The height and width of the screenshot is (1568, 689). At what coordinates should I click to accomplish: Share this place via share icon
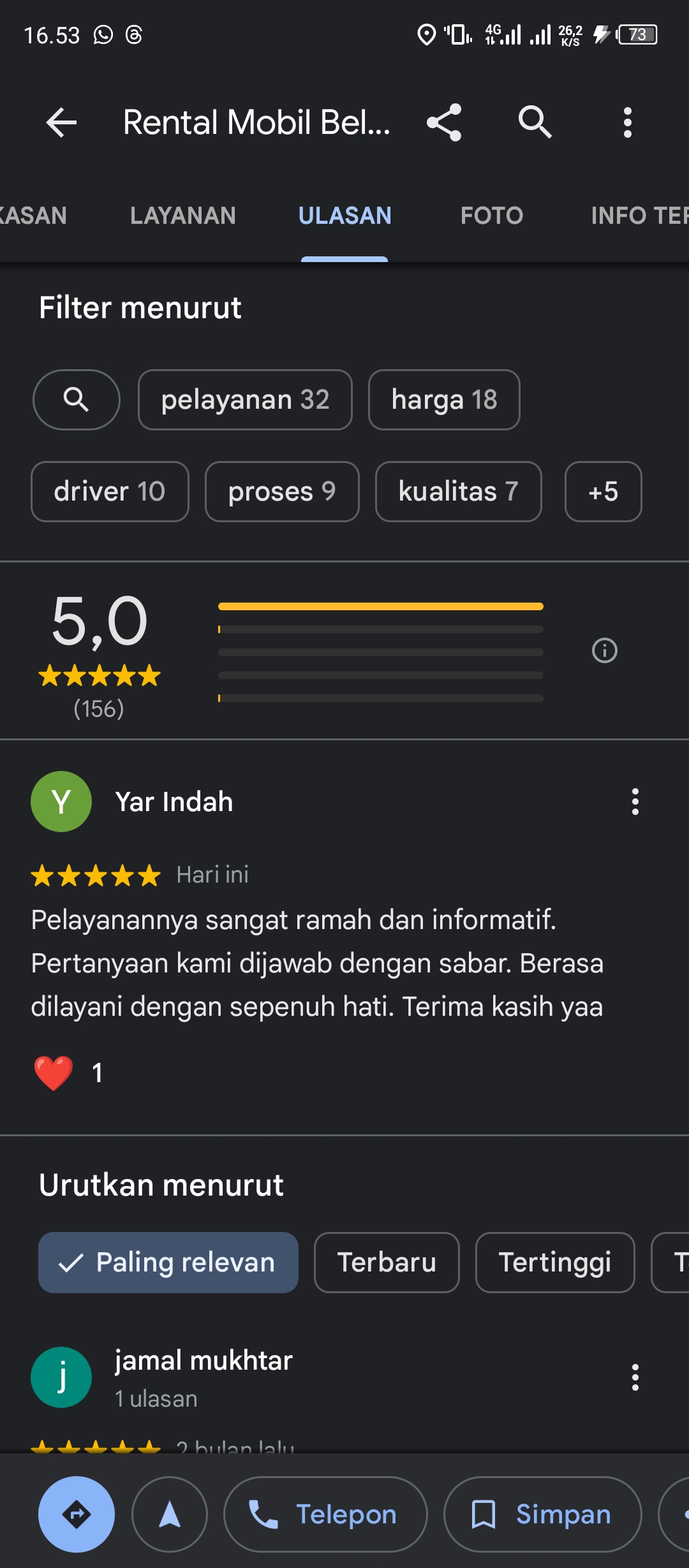pos(444,122)
